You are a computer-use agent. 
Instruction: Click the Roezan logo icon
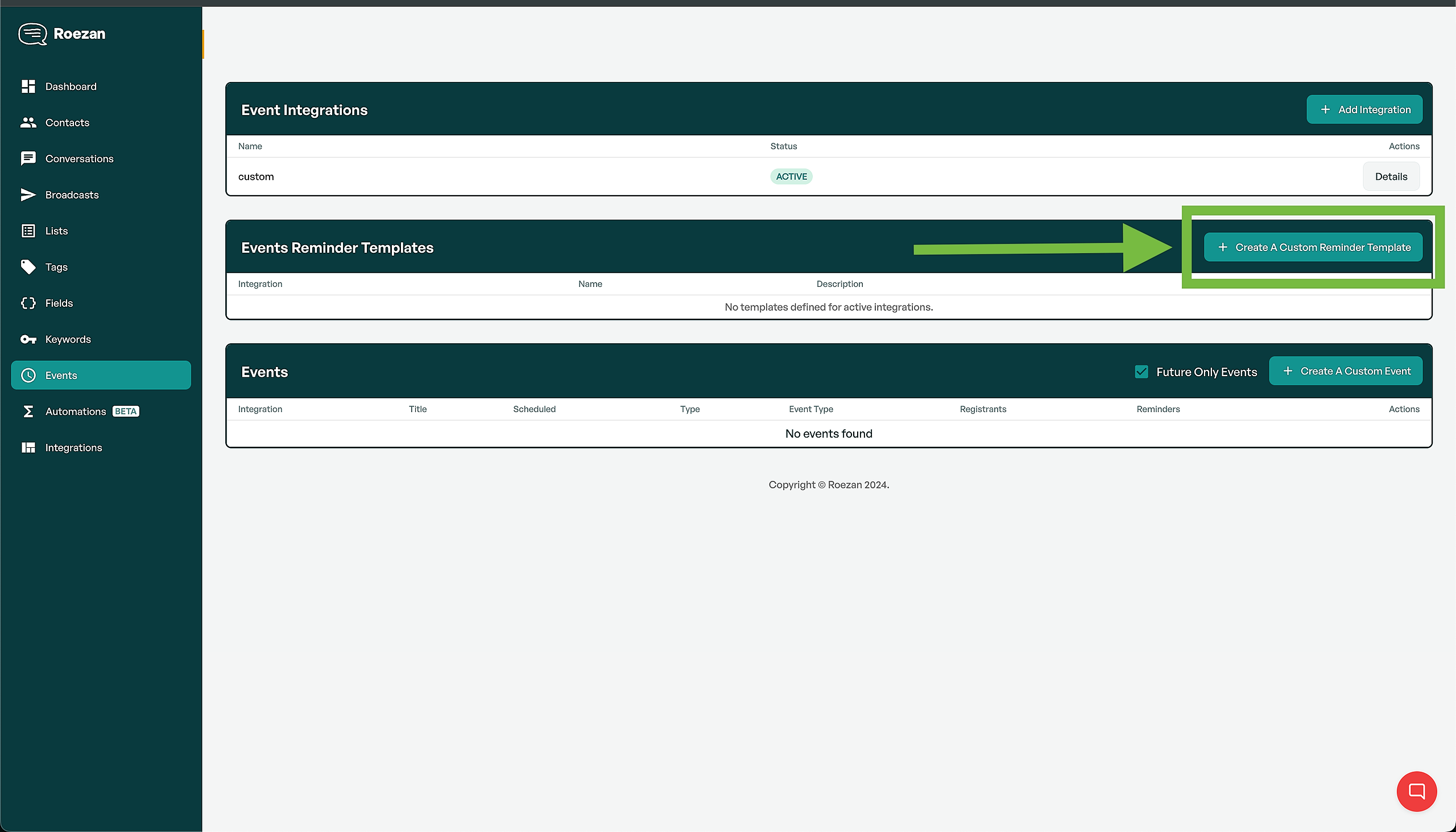point(32,34)
